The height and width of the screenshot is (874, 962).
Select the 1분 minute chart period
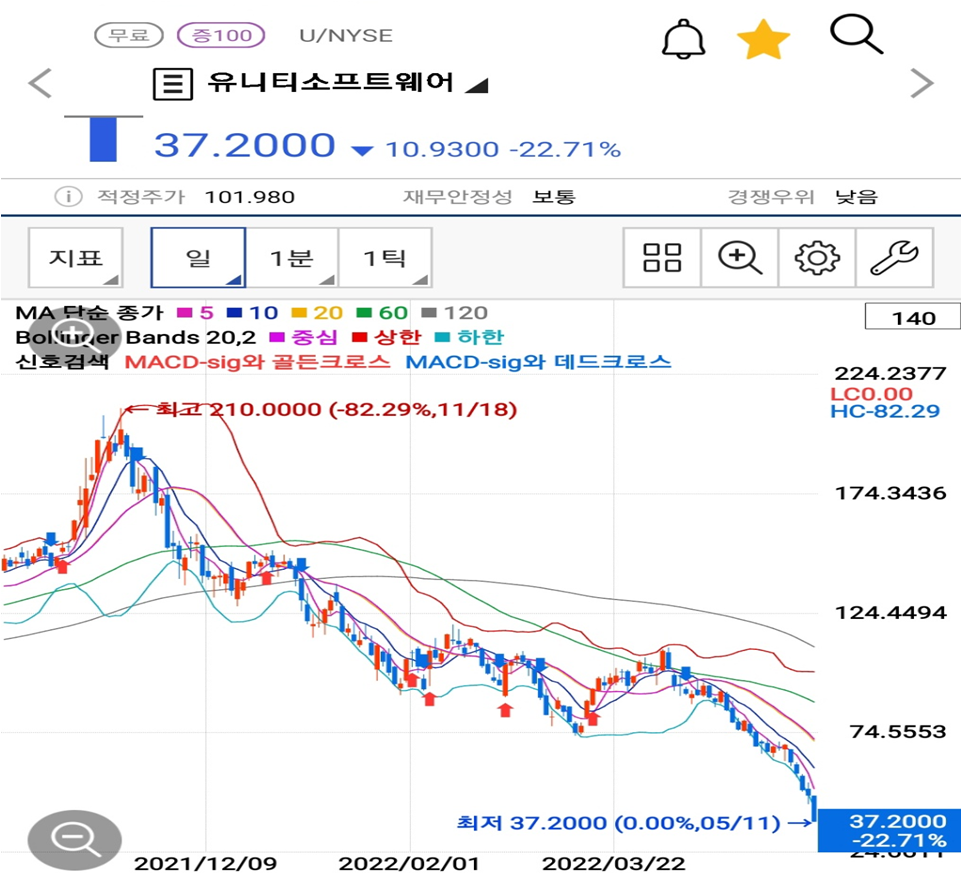[x=292, y=258]
